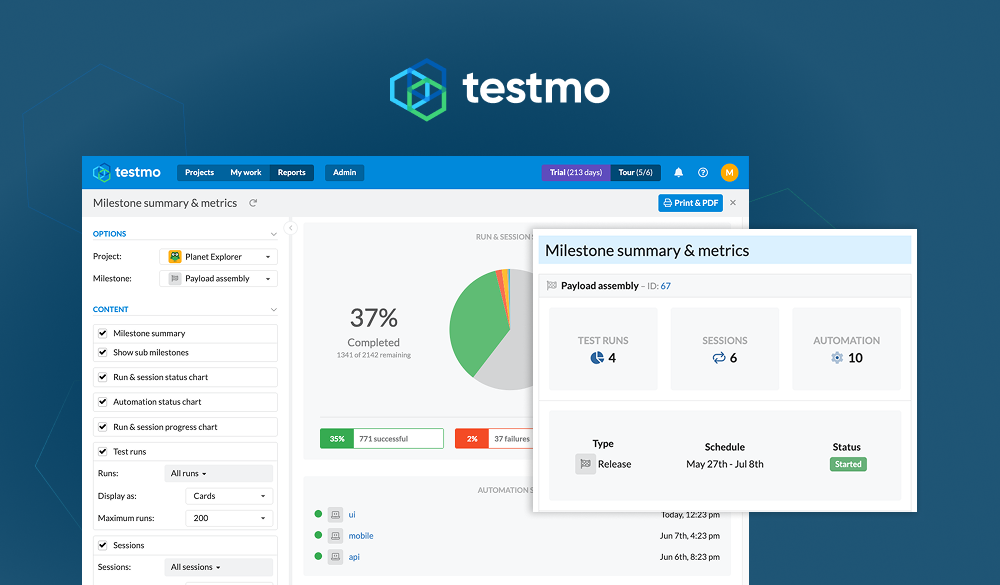Viewport: 1000px width, 585px height.
Task: Open the help question mark icon
Action: [703, 172]
